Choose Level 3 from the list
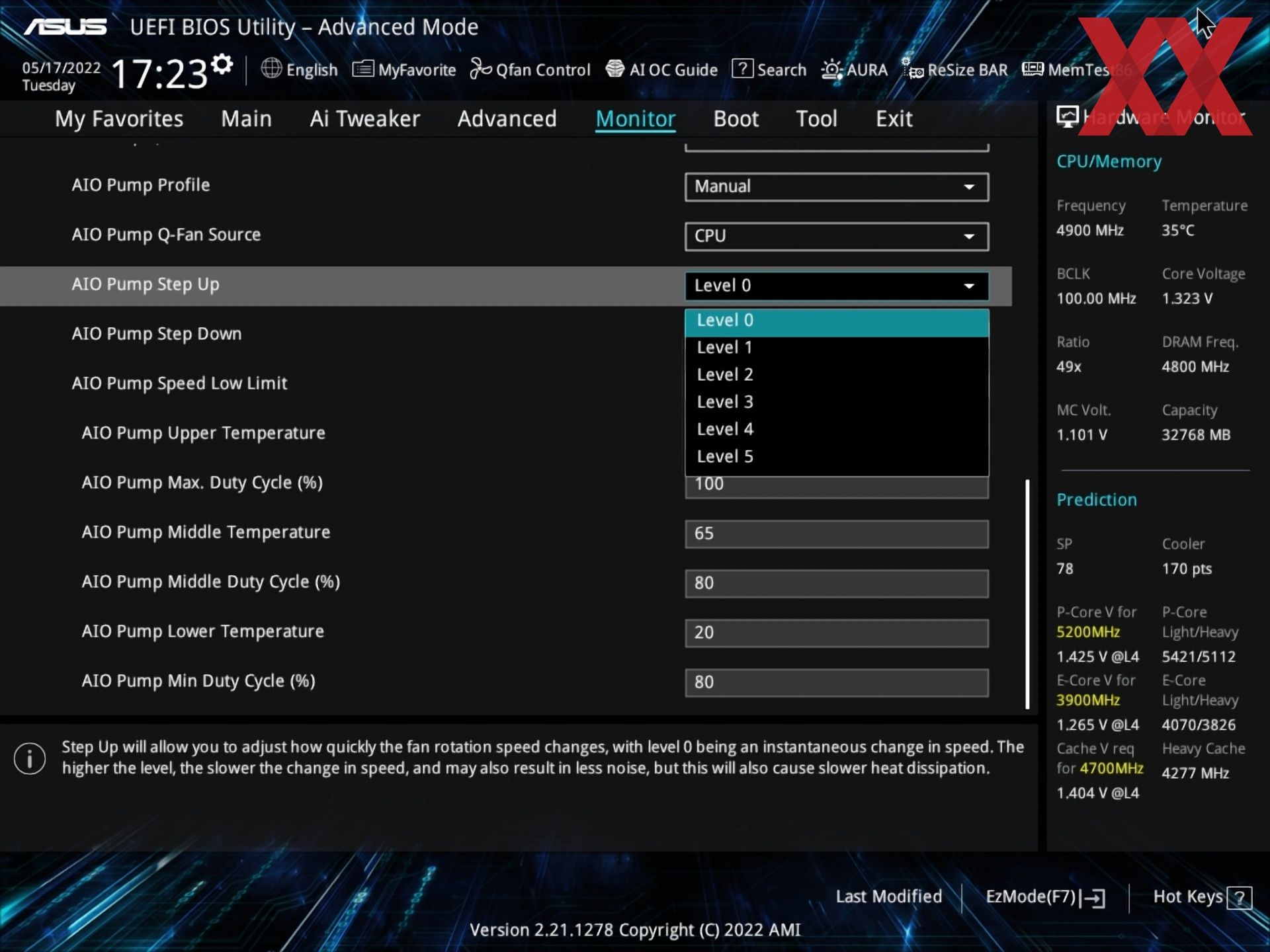The width and height of the screenshot is (1270, 952). 837,402
